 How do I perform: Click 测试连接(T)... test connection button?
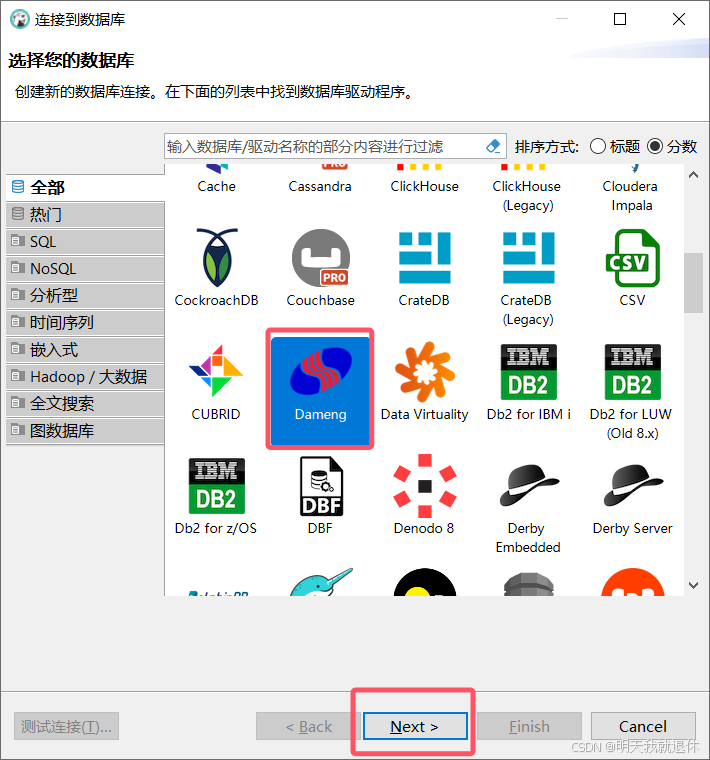tap(66, 726)
